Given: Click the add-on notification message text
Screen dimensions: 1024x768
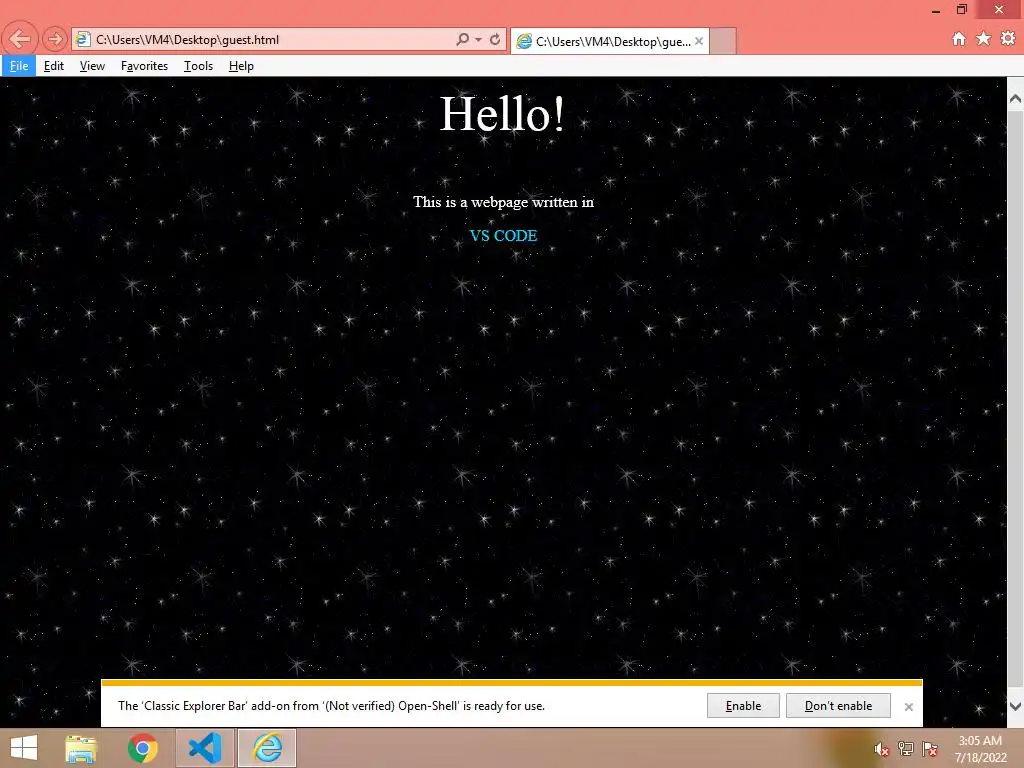Looking at the screenshot, I should (x=331, y=705).
